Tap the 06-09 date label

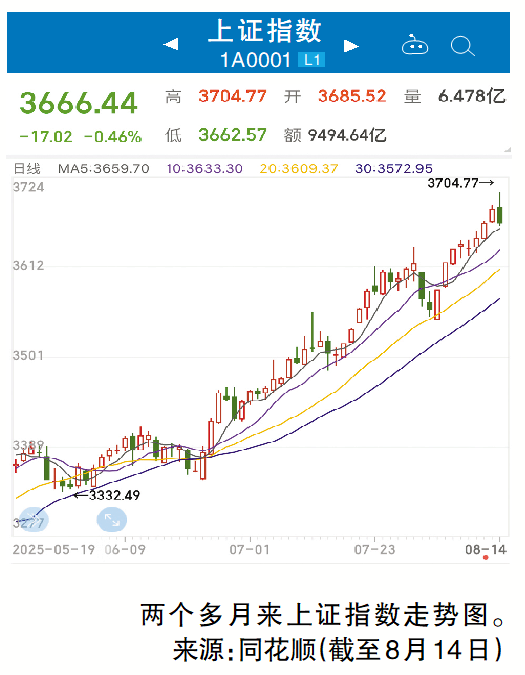(125, 550)
